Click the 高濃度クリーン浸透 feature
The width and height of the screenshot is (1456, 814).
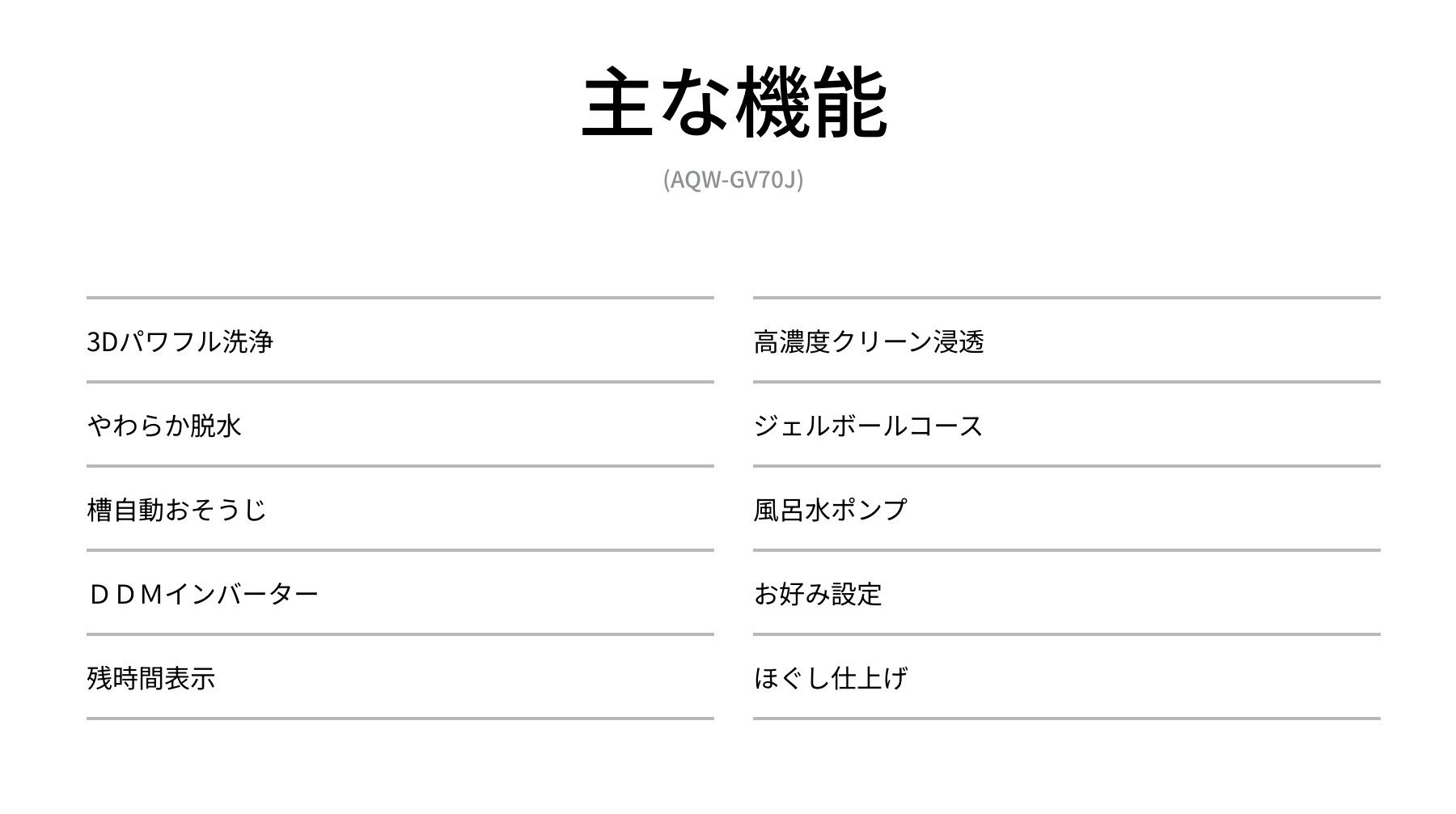[x=869, y=341]
